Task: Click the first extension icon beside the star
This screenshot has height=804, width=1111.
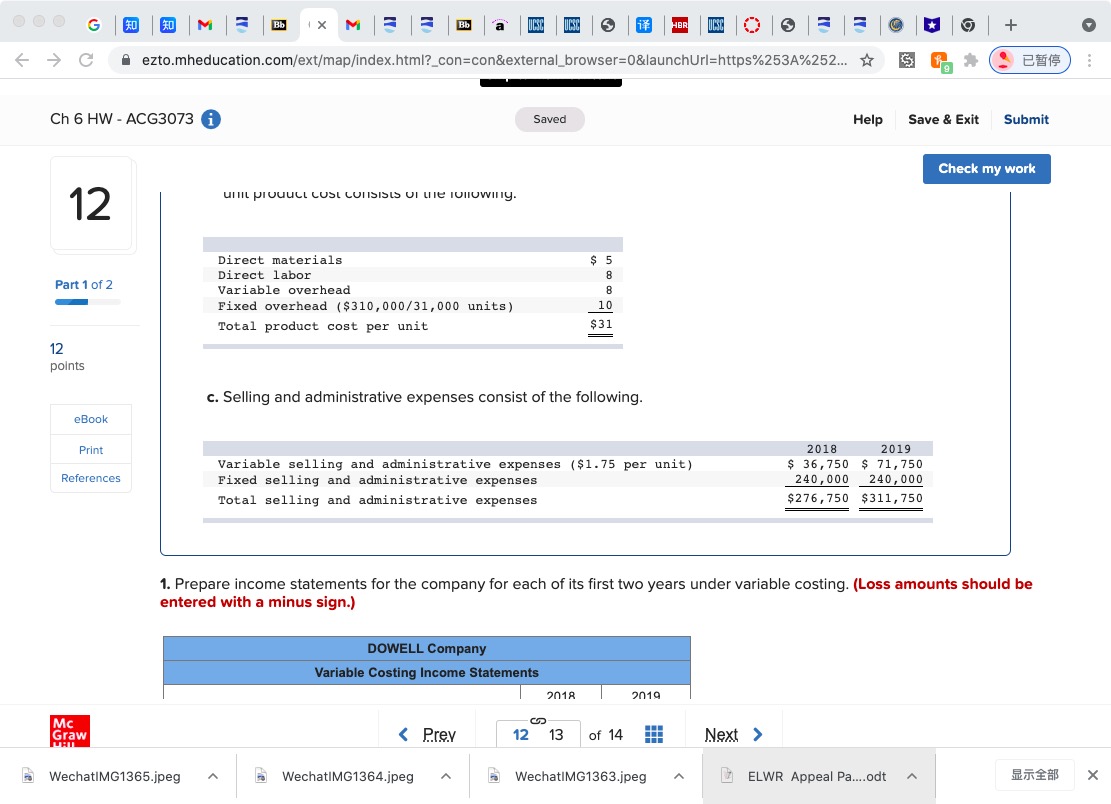Action: [907, 60]
